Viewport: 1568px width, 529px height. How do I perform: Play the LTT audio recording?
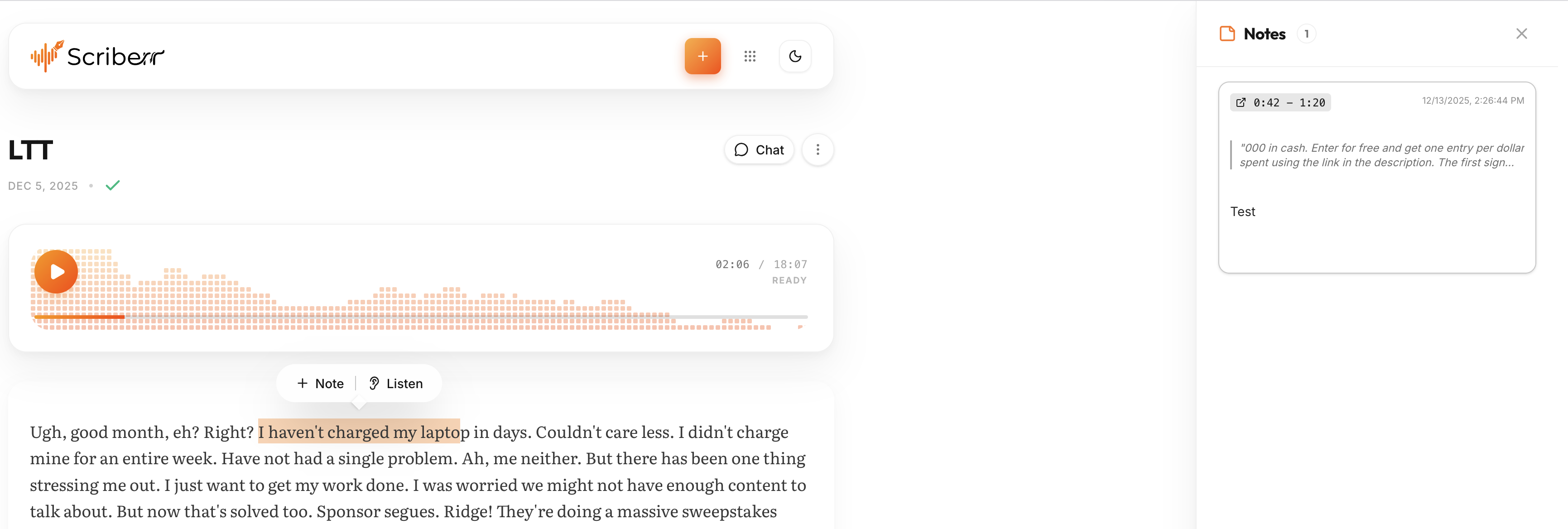click(x=56, y=271)
